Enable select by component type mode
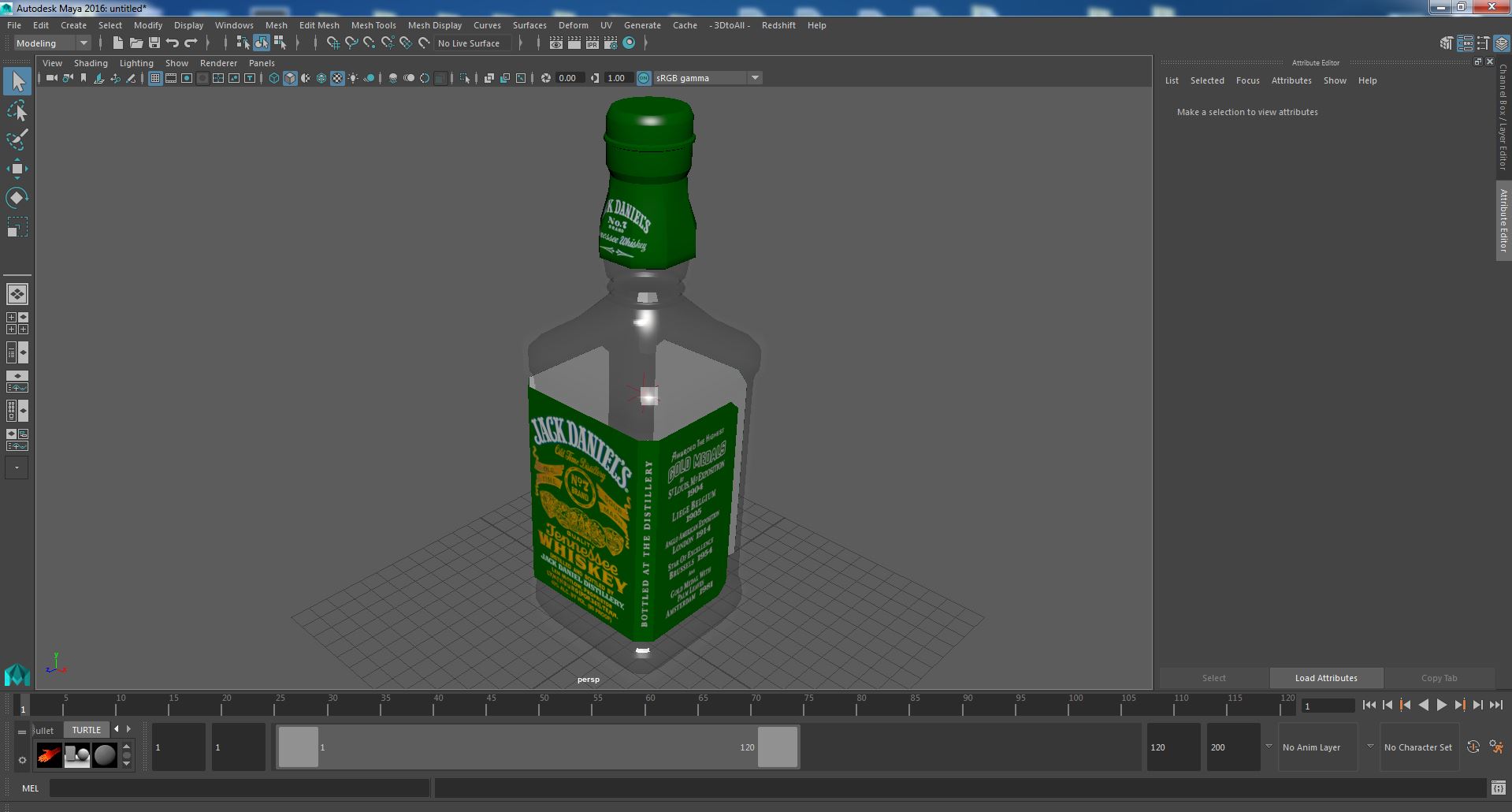Screen dimensions: 1512x812 pyautogui.click(x=279, y=43)
